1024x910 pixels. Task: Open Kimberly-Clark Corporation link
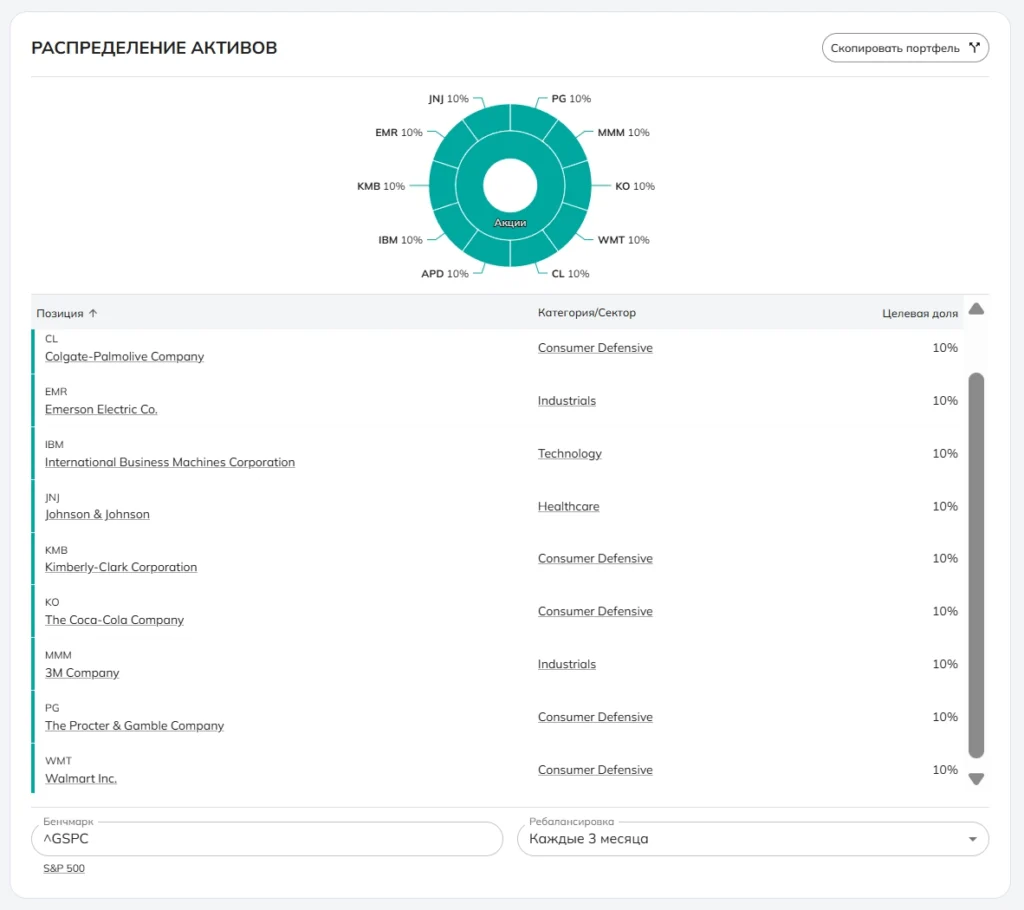[x=121, y=567]
